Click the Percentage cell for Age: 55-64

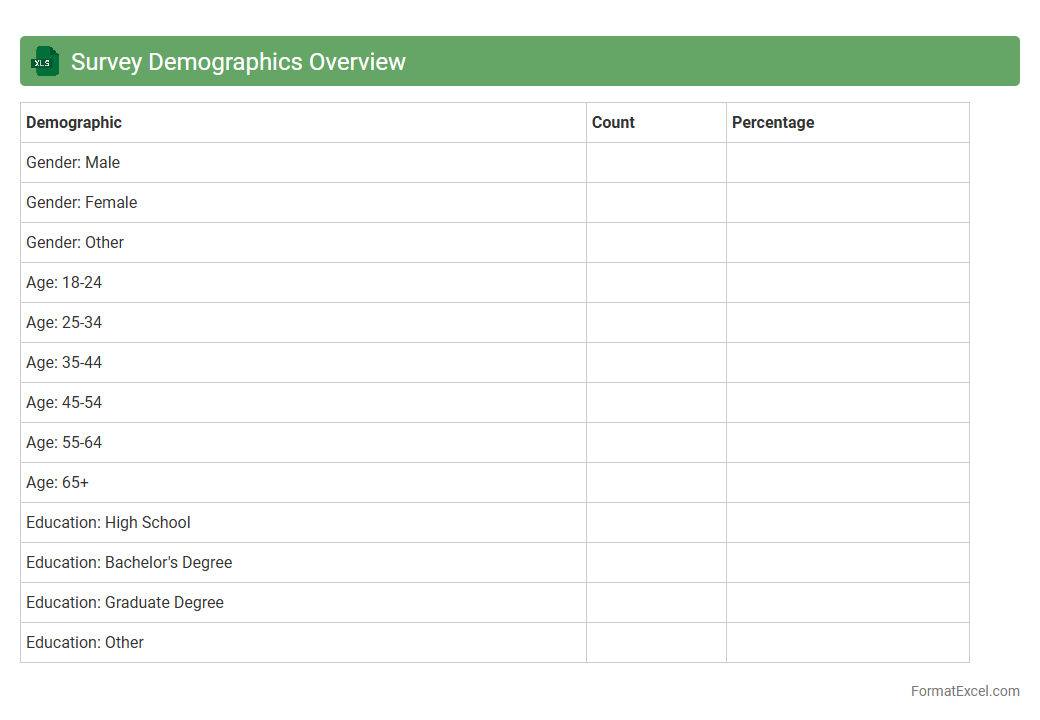click(847, 442)
